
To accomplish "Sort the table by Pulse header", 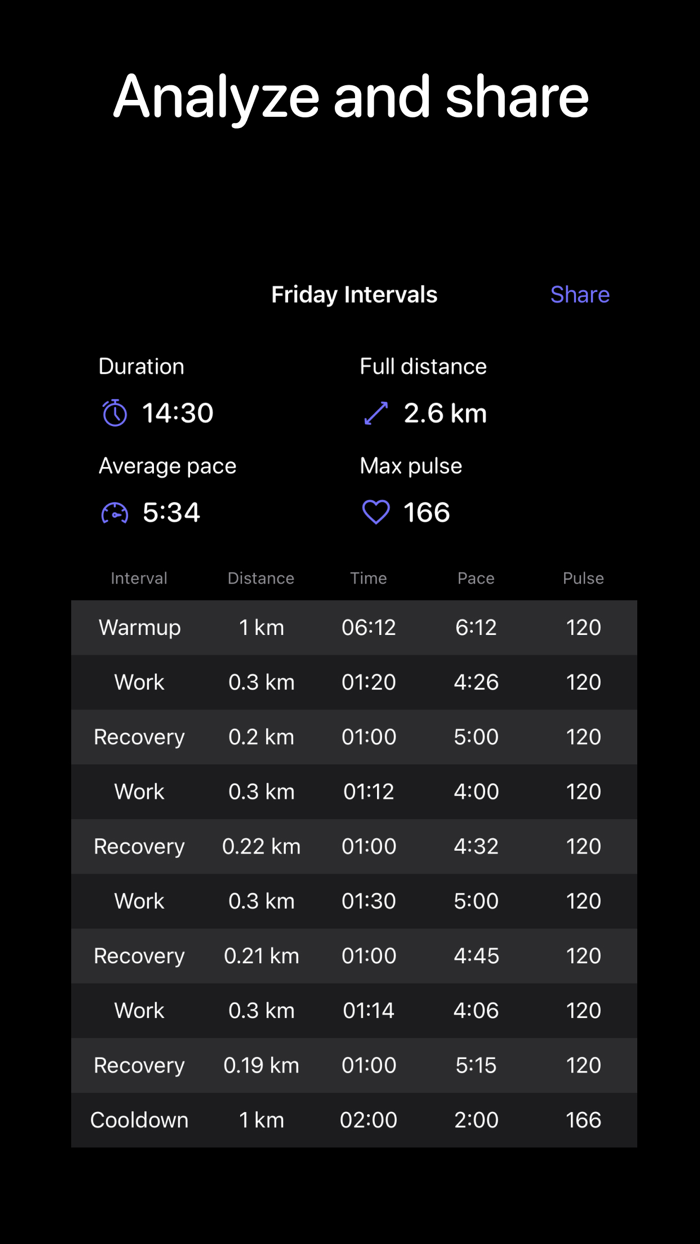I will click(583, 578).
